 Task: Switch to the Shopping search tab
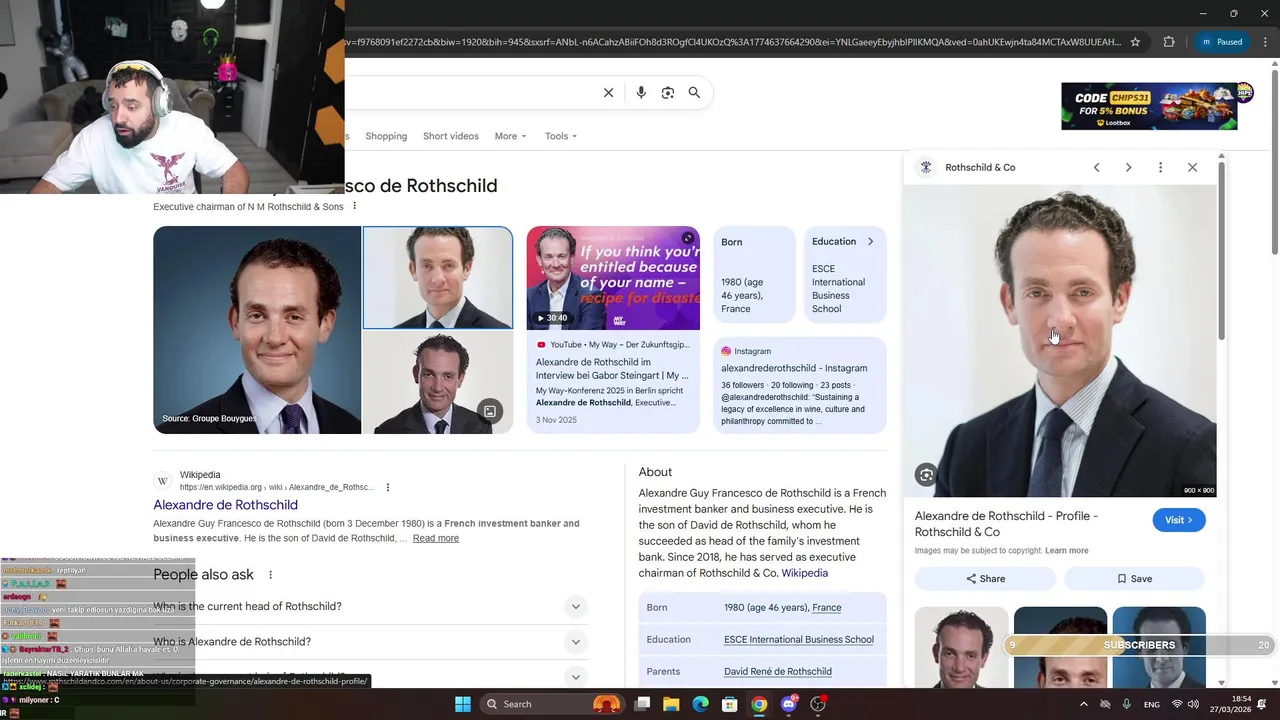pos(386,136)
